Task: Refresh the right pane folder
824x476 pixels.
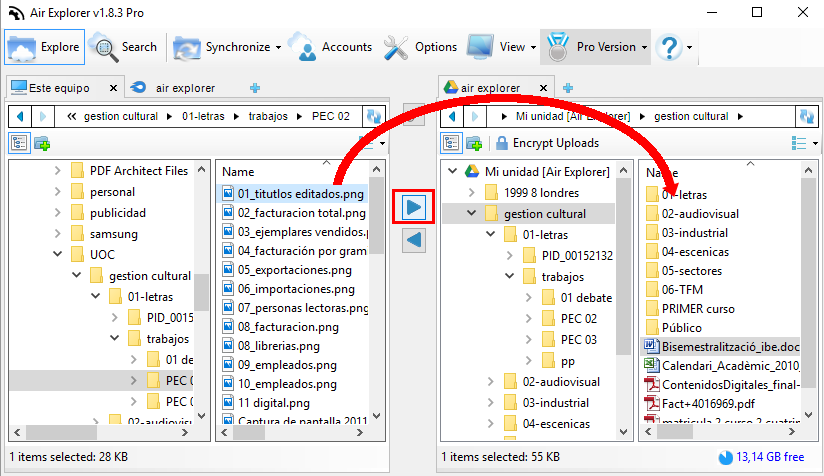Action: (x=807, y=116)
